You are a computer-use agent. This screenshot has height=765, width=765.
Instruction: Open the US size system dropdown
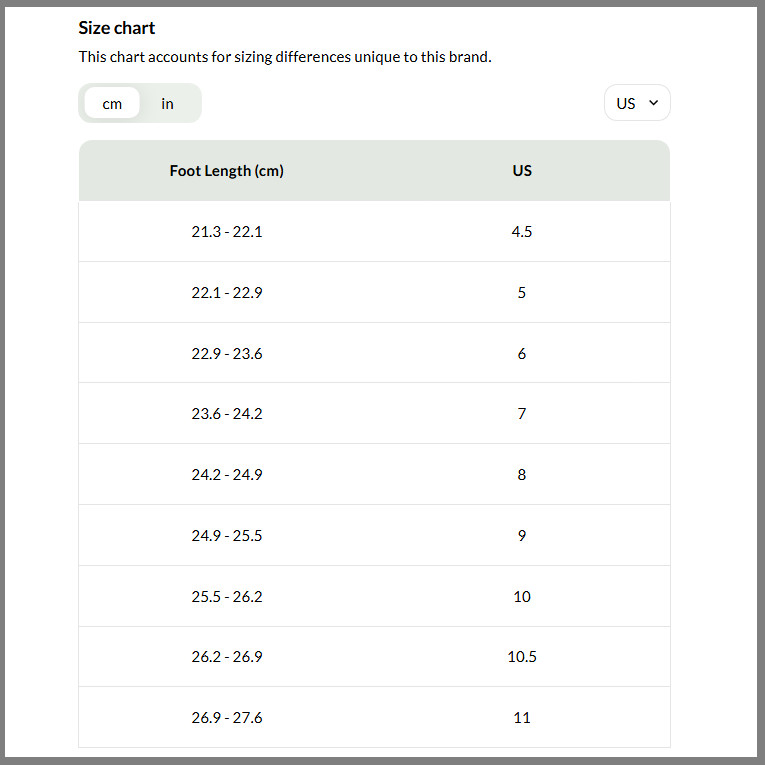tap(637, 103)
